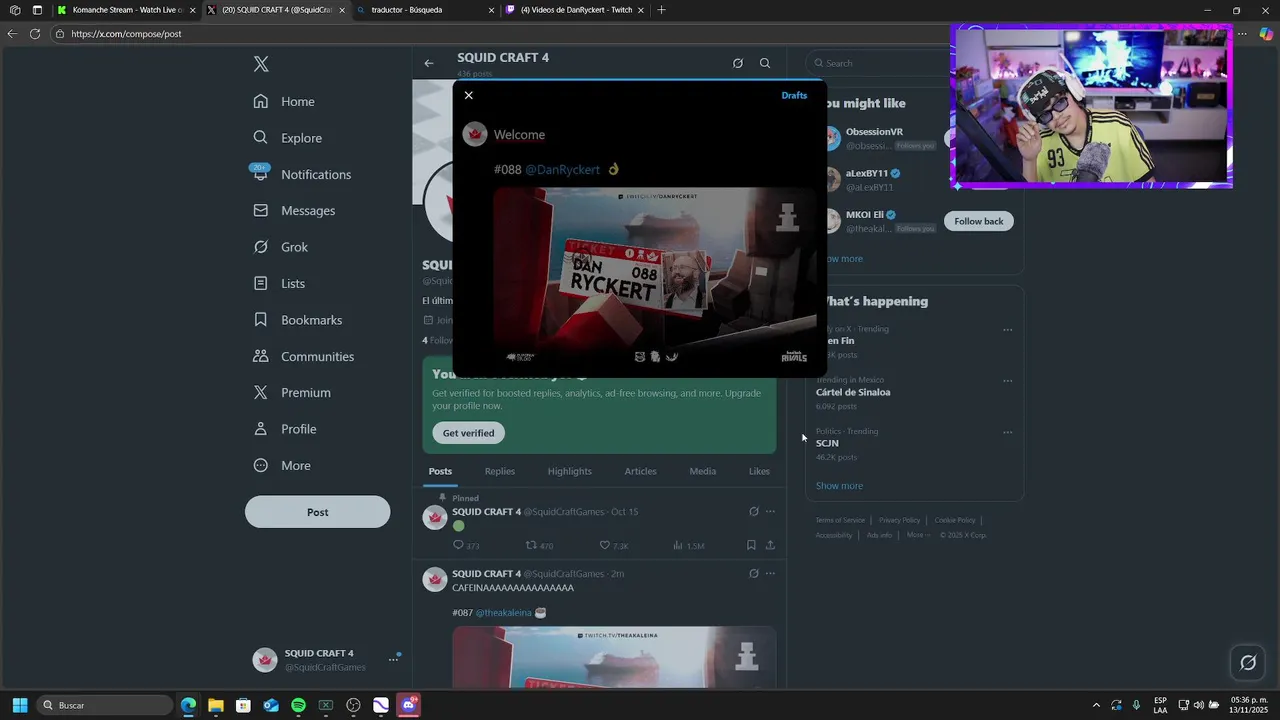1280x720 pixels.
Task: Switch to the Replies tab
Action: point(500,471)
